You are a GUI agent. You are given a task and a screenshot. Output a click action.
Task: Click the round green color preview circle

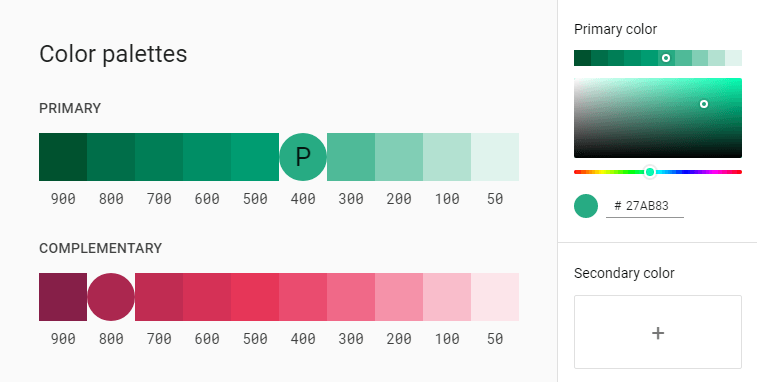click(x=586, y=206)
